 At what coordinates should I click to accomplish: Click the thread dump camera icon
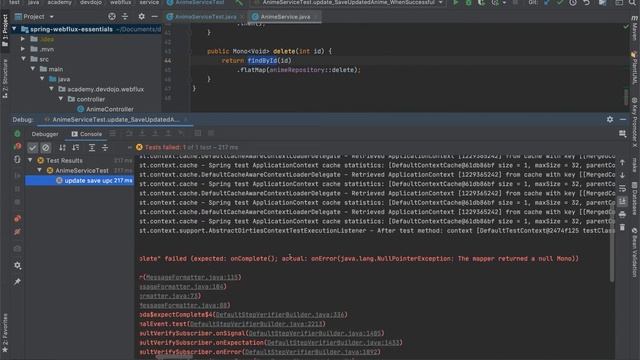coord(17,249)
